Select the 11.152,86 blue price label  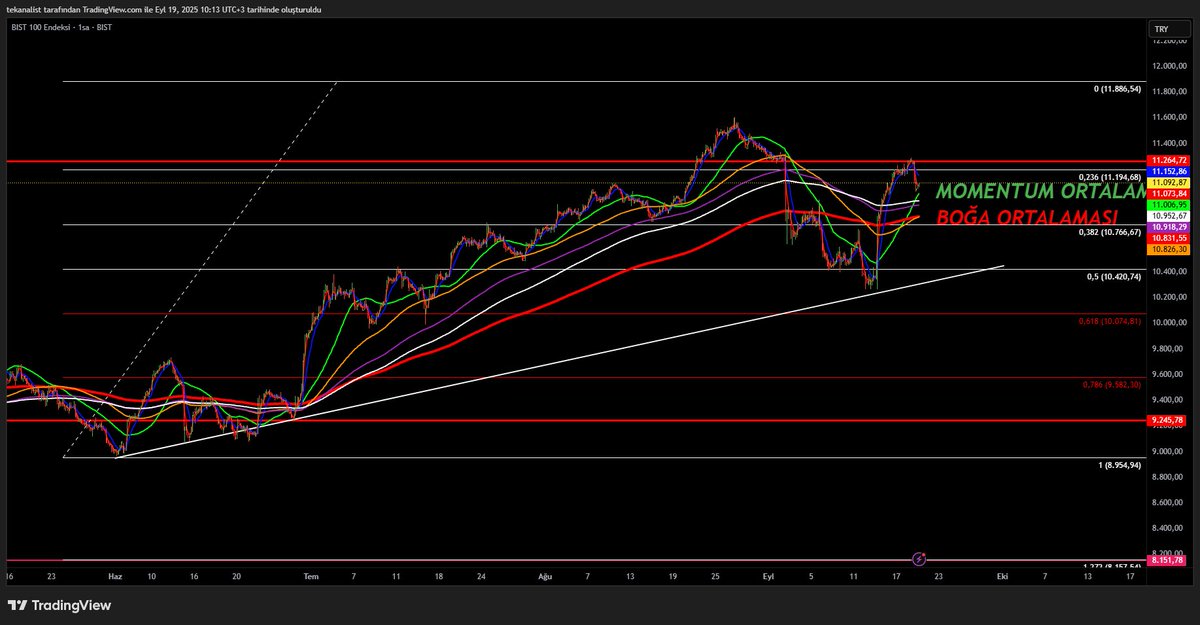click(1169, 172)
